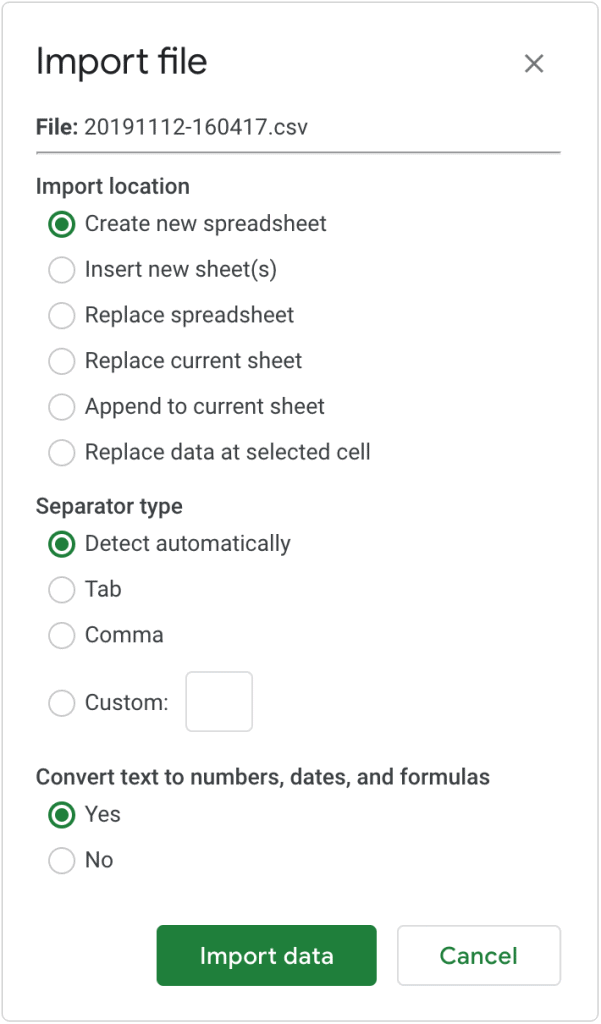Choose Append to current sheet

[62, 407]
